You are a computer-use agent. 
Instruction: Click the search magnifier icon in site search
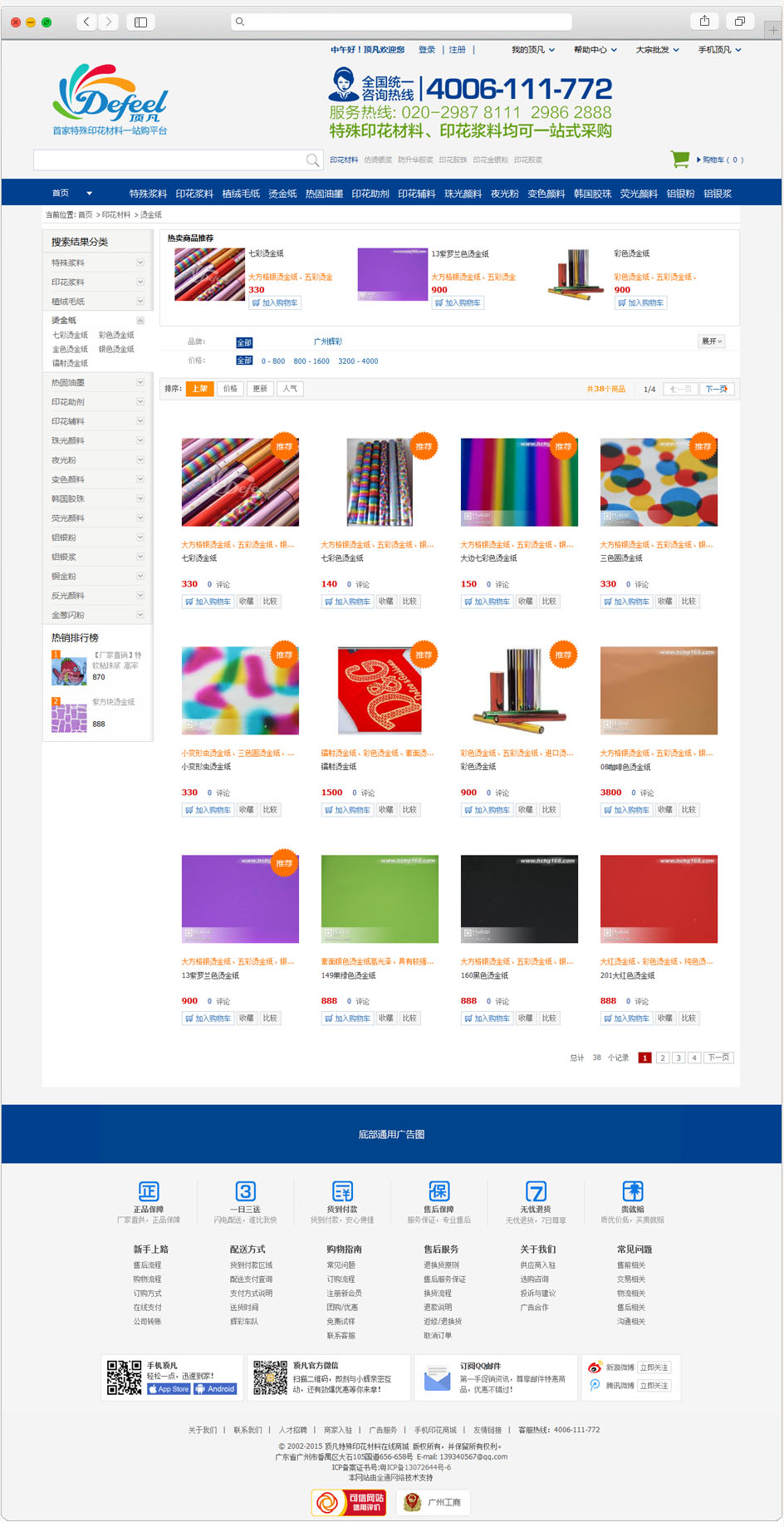[x=313, y=160]
